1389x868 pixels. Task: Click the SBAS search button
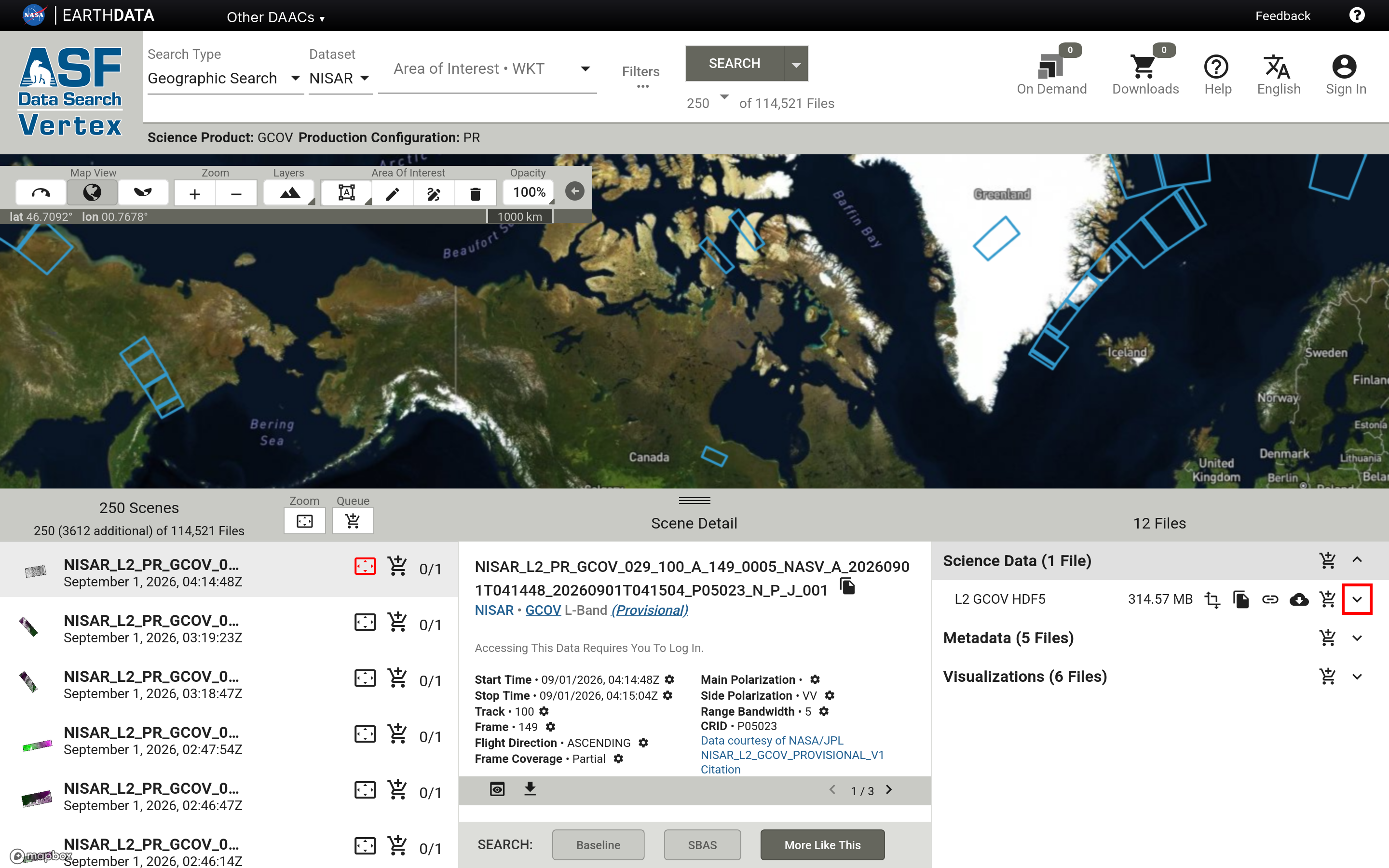point(702,844)
